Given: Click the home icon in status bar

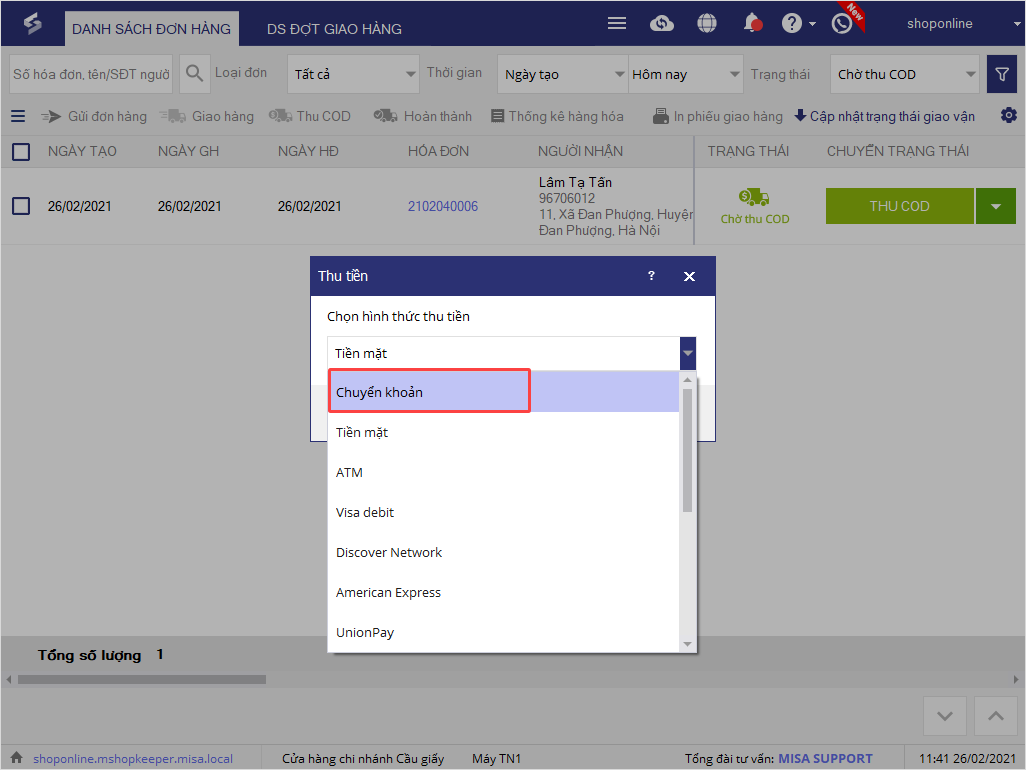Looking at the screenshot, I should (x=16, y=758).
